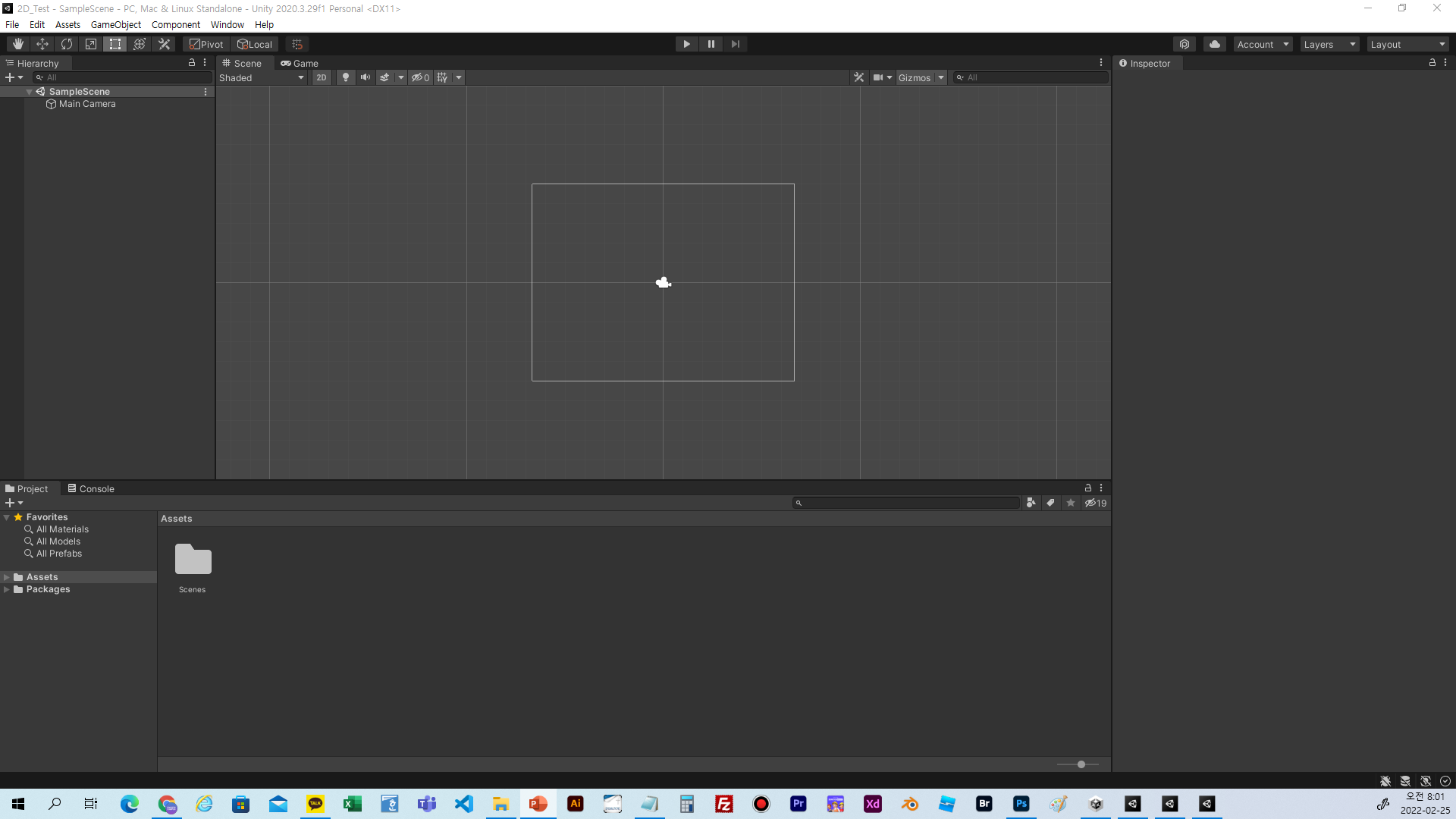Viewport: 1456px width, 819px height.
Task: Toggle scene effects (skybox, fog) icon
Action: 384,77
